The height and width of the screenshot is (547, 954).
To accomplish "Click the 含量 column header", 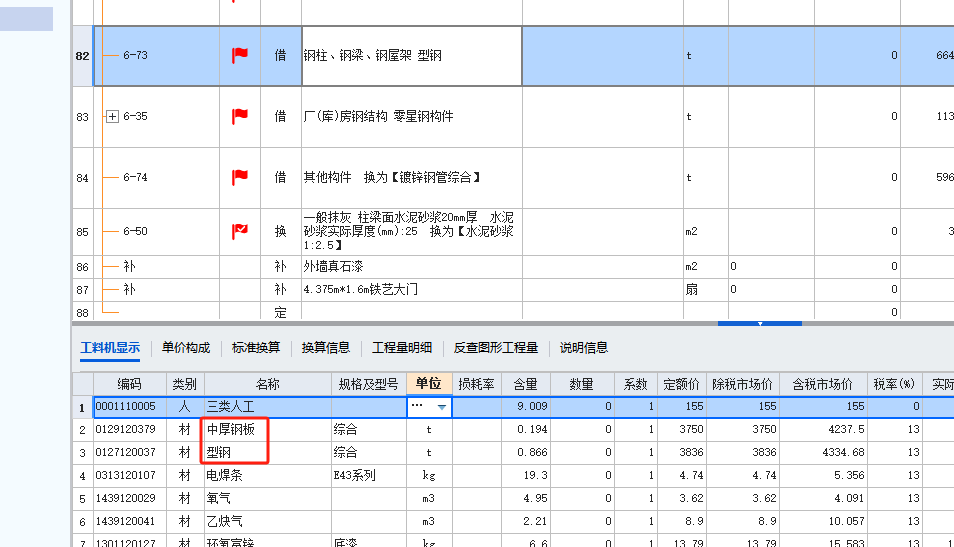I will (x=526, y=384).
